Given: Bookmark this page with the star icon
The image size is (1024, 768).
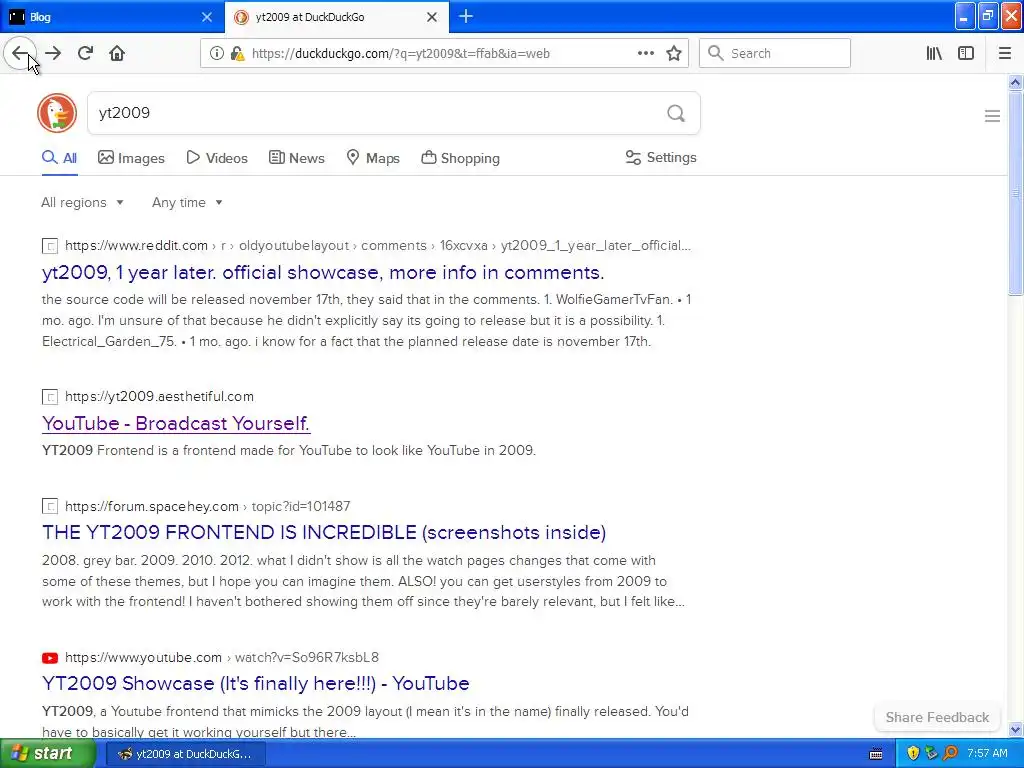Looking at the screenshot, I should [674, 54].
